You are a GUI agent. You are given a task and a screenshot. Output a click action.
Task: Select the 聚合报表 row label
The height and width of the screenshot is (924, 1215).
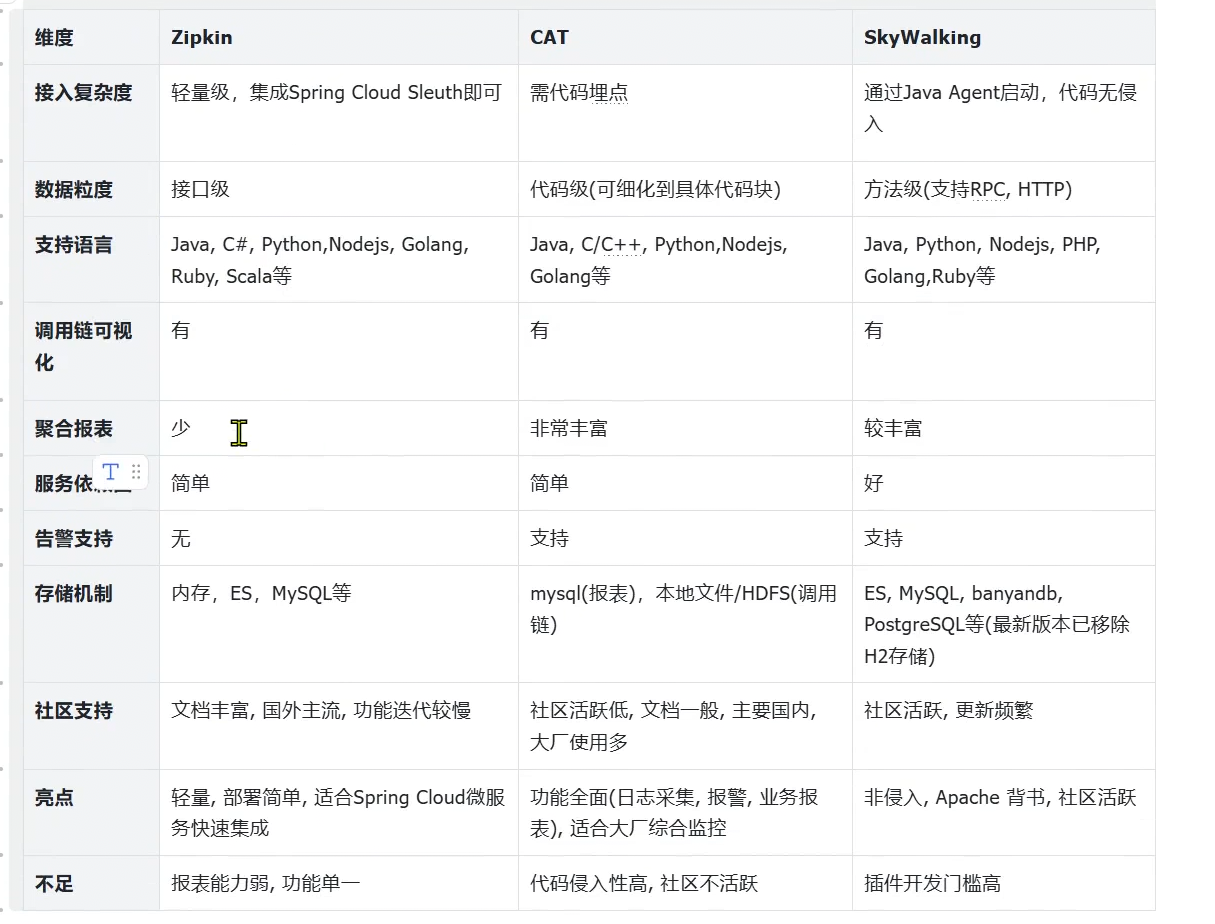(x=74, y=429)
